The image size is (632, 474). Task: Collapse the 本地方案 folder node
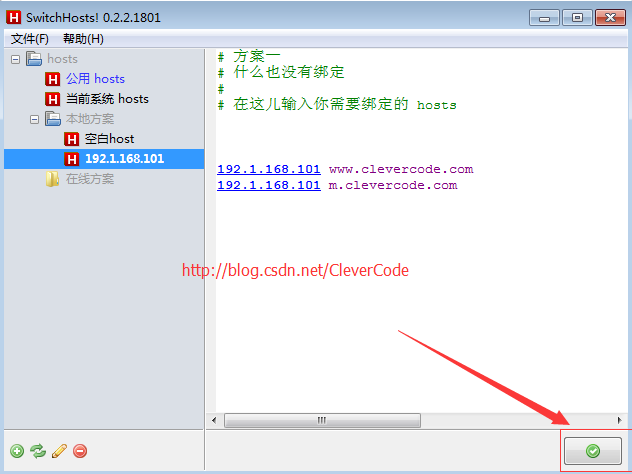tap(34, 119)
